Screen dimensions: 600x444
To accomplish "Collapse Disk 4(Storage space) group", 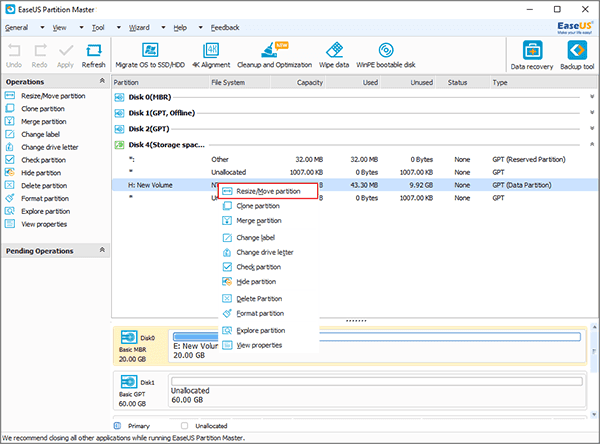I will [x=592, y=144].
